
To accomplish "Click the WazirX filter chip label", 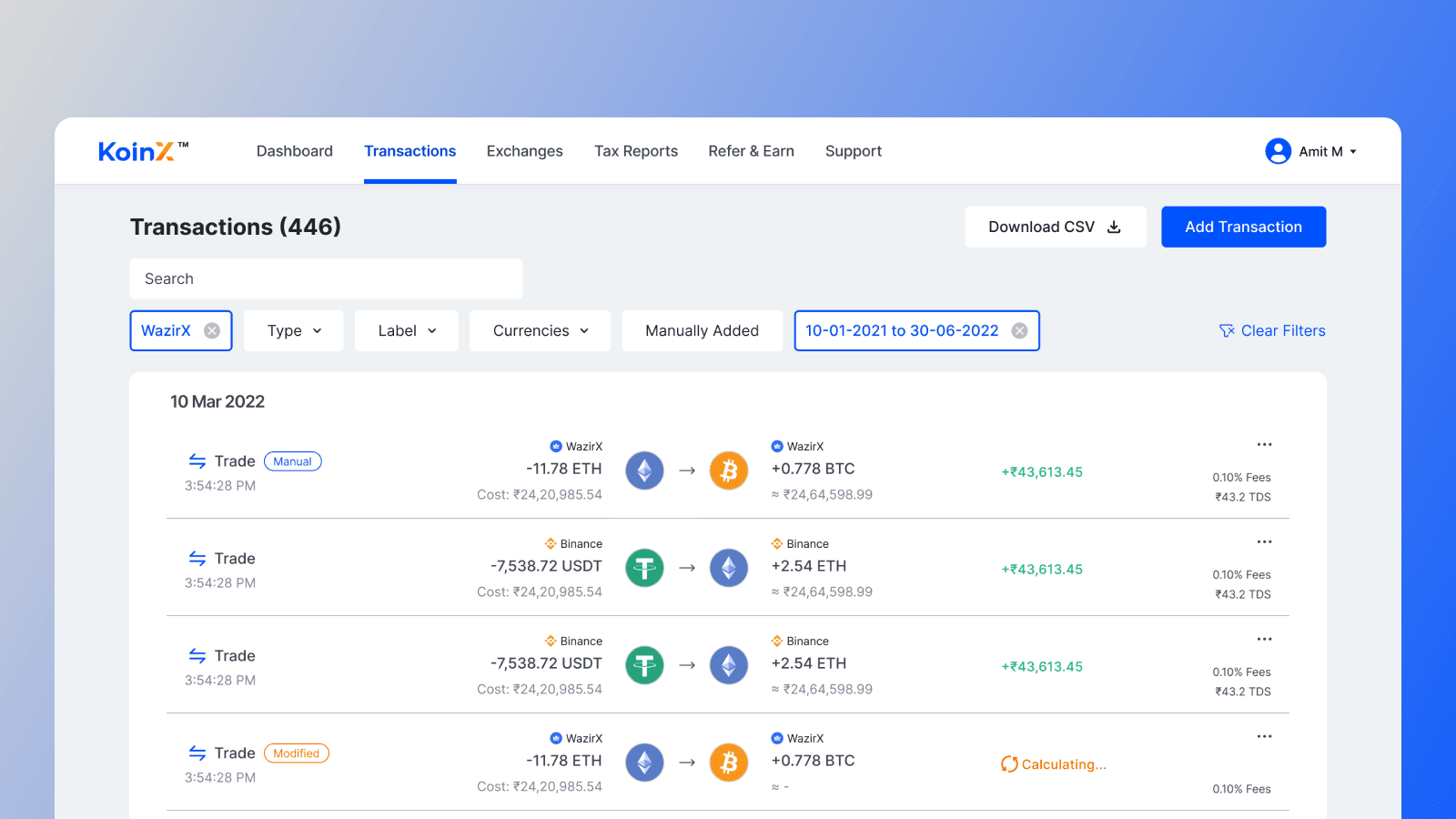I will point(166,330).
